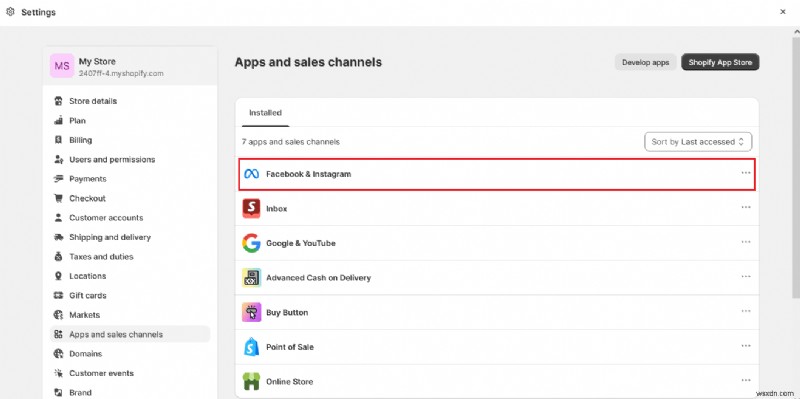Click the Plan chart icon
The height and width of the screenshot is (399, 800).
coord(58,120)
